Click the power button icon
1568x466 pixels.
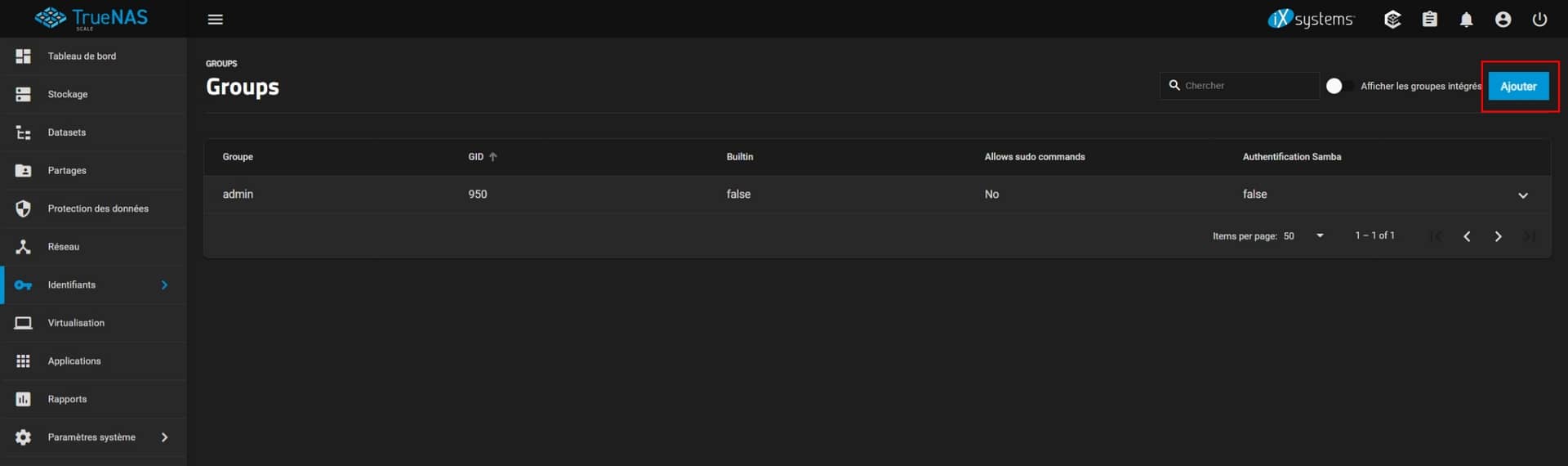pos(1539,20)
